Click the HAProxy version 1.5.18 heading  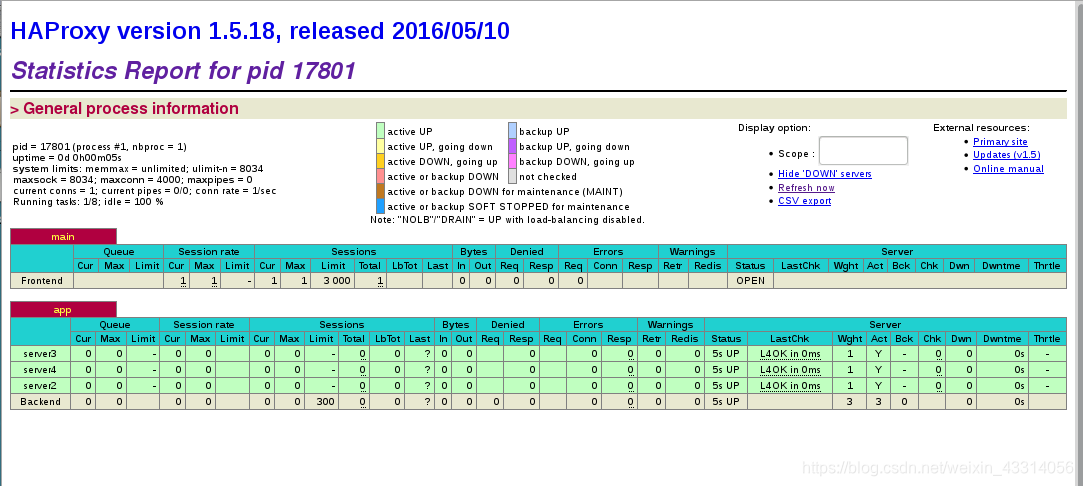(260, 31)
